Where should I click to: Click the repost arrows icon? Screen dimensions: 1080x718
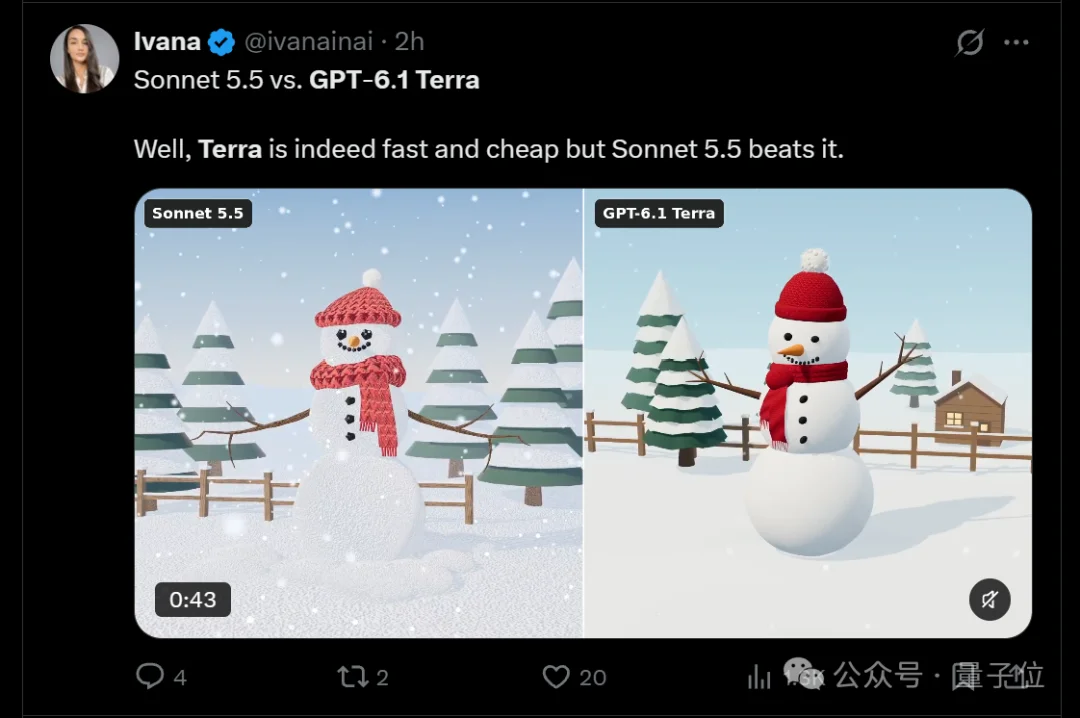point(353,677)
